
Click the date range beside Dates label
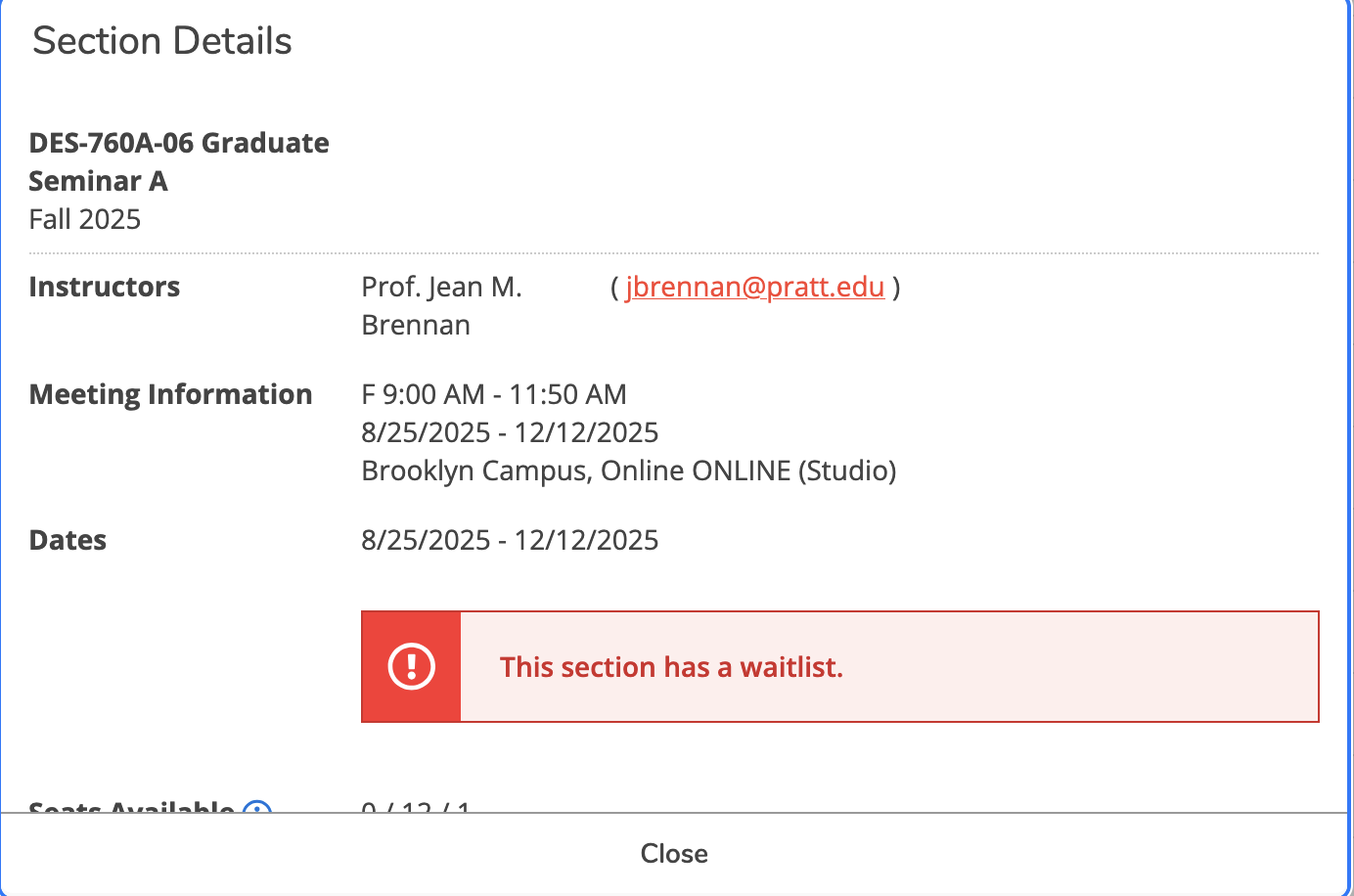click(510, 540)
